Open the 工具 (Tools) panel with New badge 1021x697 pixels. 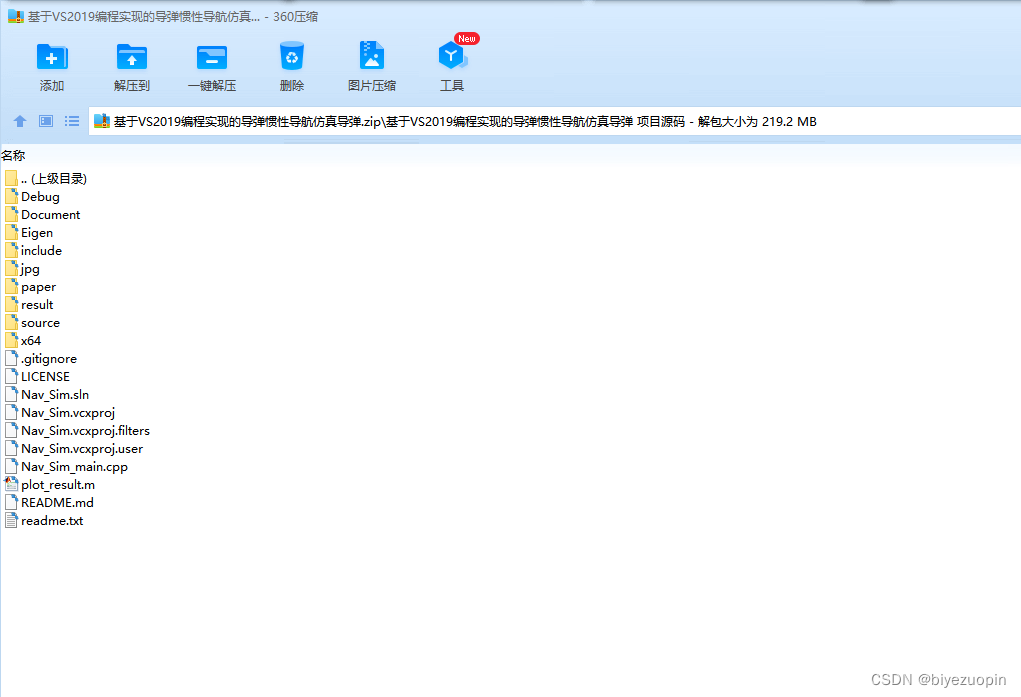pos(451,62)
